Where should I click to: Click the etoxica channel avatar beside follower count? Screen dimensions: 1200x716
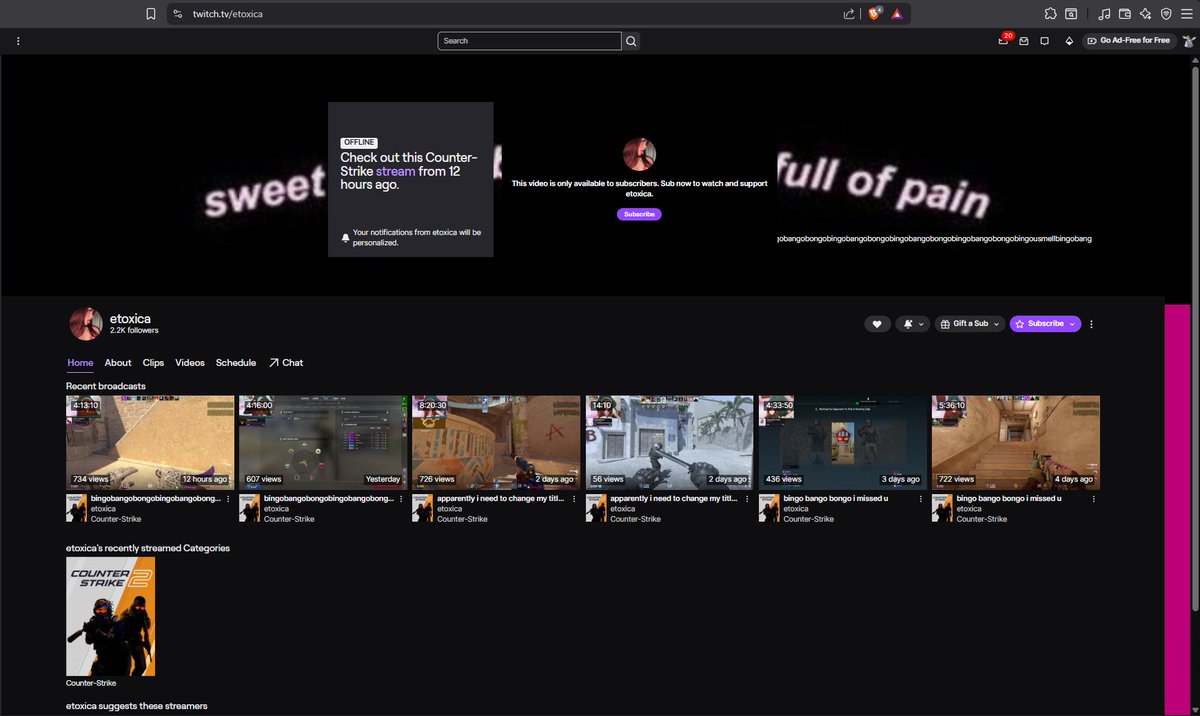coord(86,324)
